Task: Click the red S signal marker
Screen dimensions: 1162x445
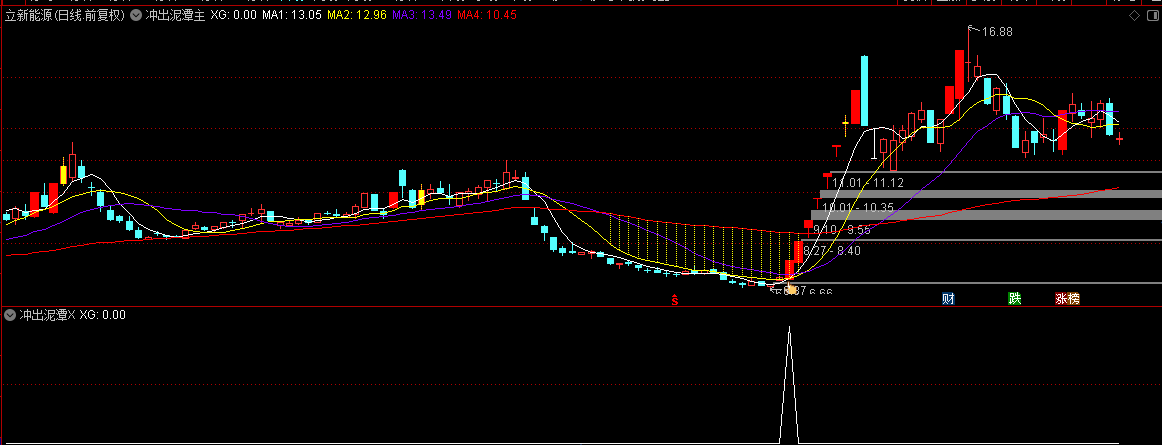Action: point(674,300)
